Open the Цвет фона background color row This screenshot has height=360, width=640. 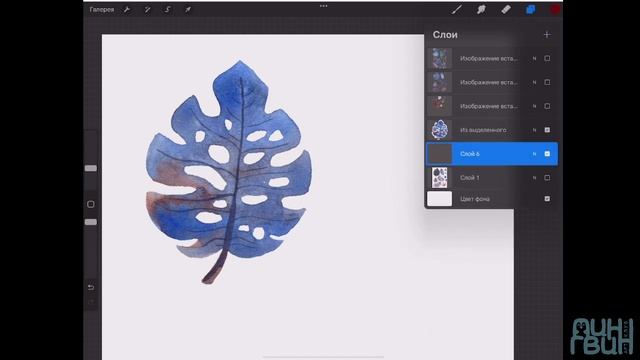[x=491, y=199]
